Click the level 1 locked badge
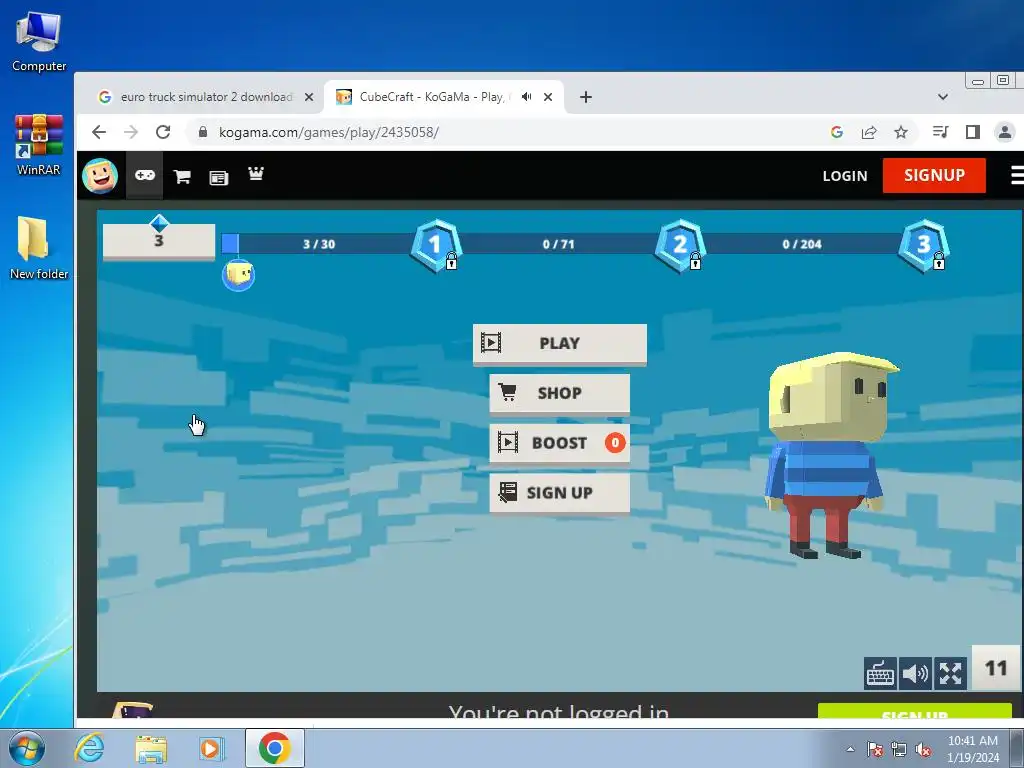 point(436,246)
